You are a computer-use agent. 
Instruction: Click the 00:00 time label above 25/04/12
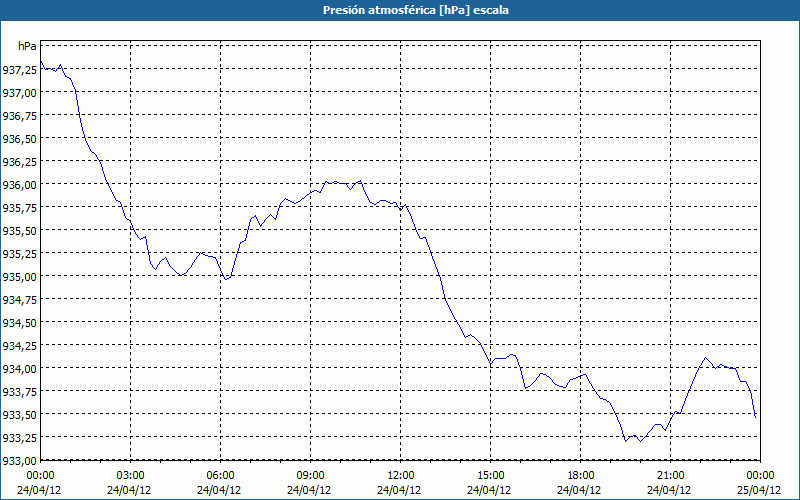tap(760, 475)
